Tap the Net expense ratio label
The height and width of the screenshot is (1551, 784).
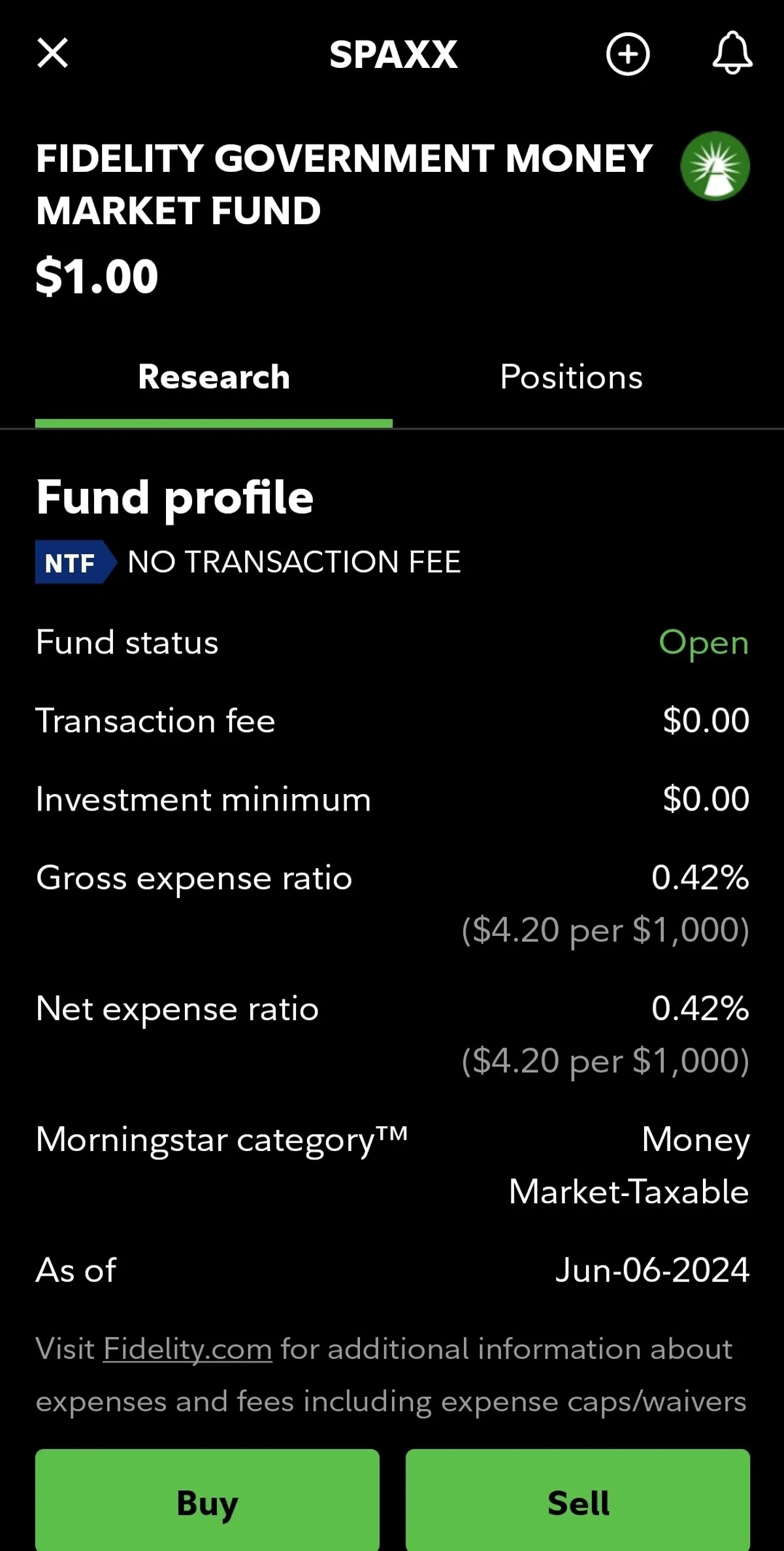click(177, 1009)
